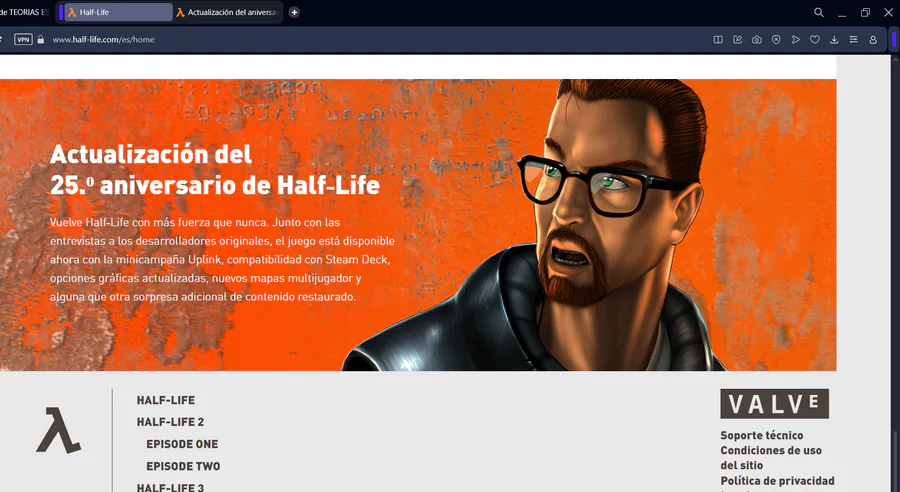Toggle the VPN badge in the address bar

pos(23,40)
